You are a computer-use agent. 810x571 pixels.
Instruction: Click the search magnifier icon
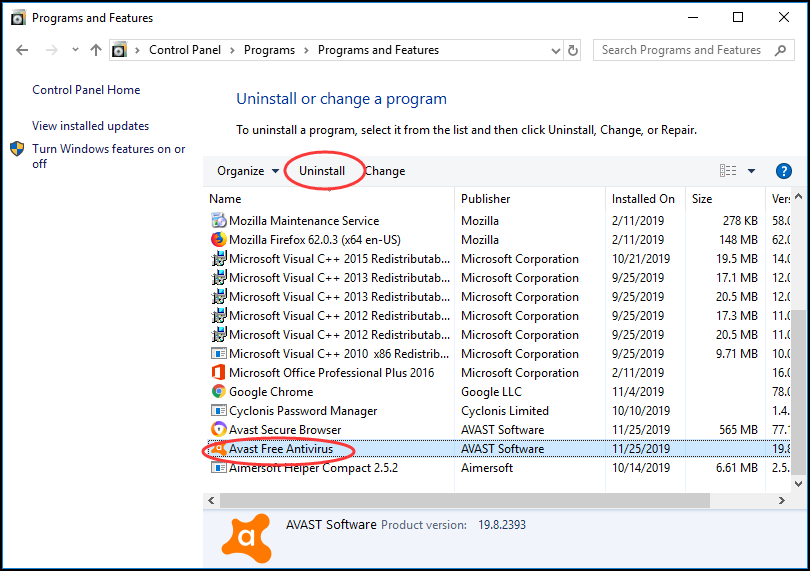[781, 50]
